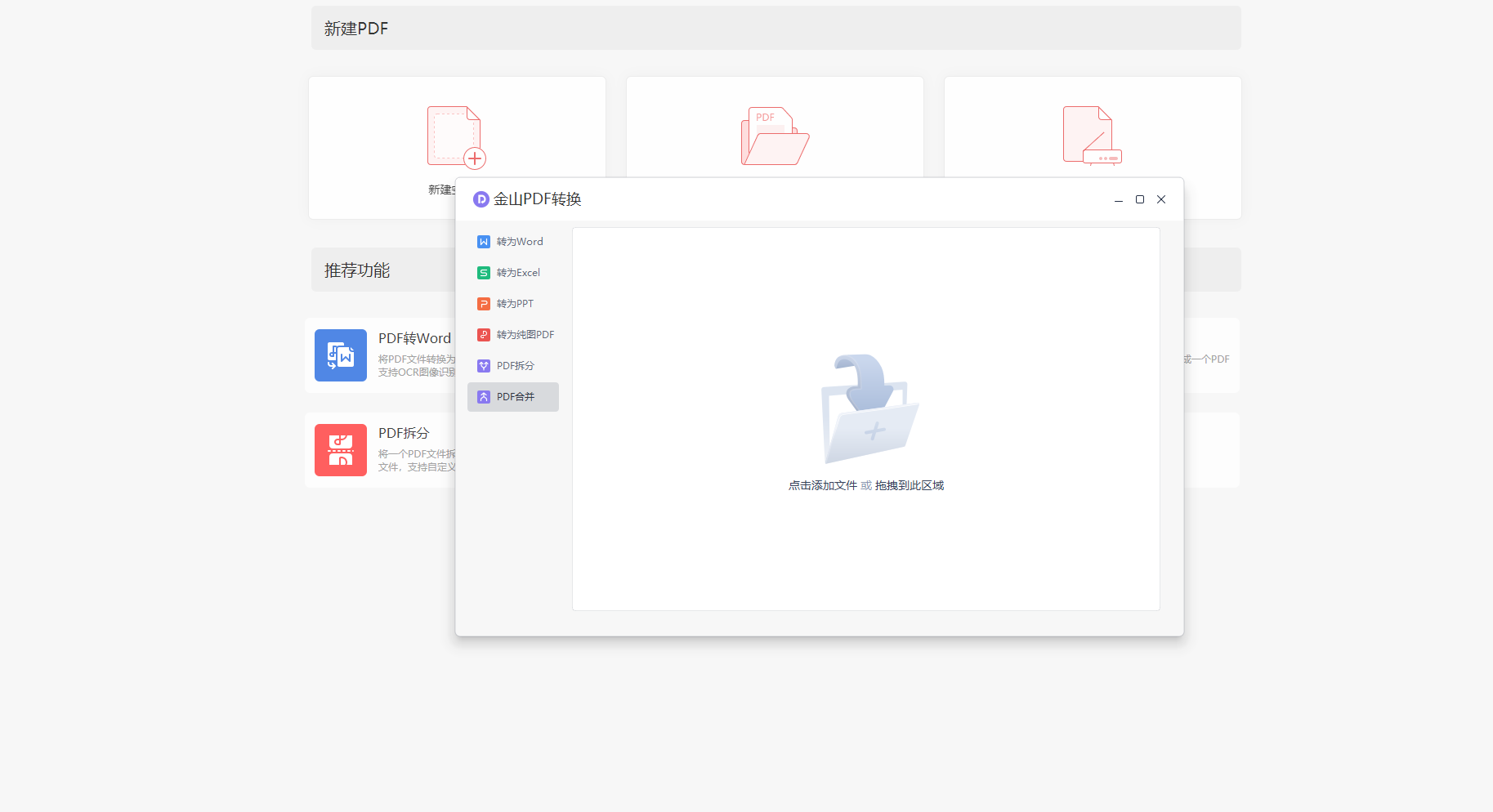Click the red PDF拆分 icon in 推荐功能

[x=341, y=450]
